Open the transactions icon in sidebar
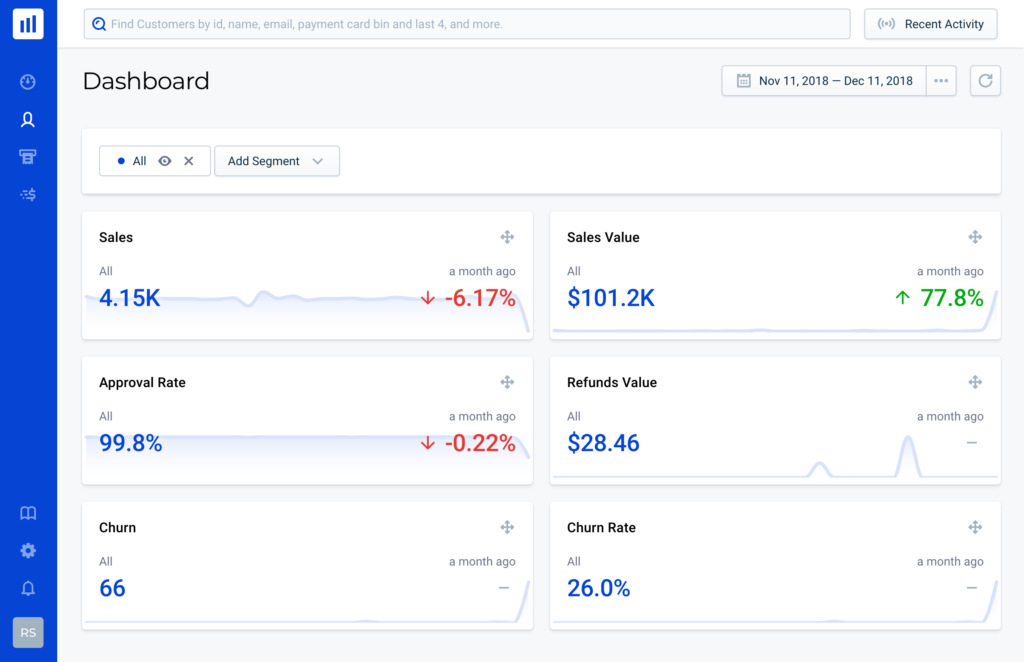Screen dimensions: 1024x662 coord(28,195)
